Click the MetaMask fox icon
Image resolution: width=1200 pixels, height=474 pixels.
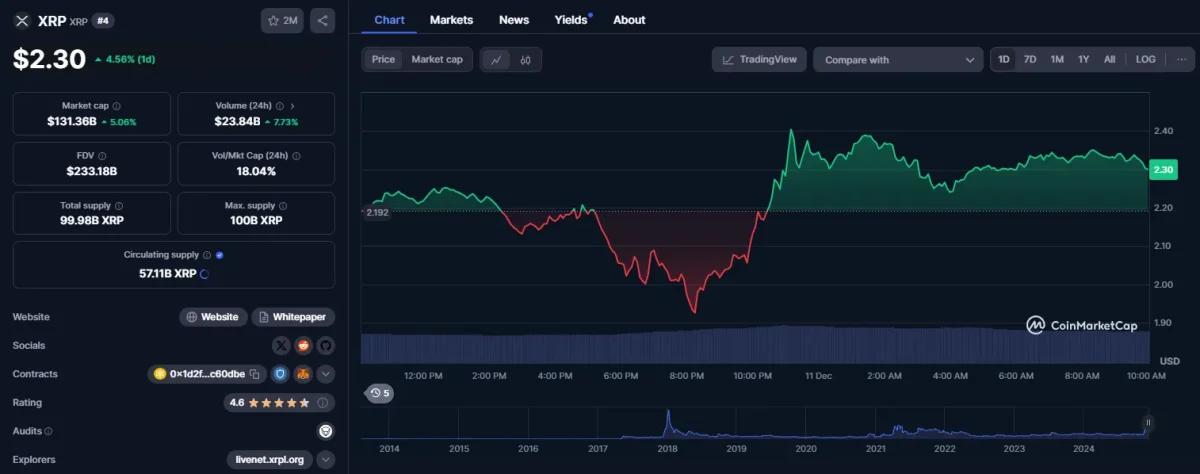point(300,374)
